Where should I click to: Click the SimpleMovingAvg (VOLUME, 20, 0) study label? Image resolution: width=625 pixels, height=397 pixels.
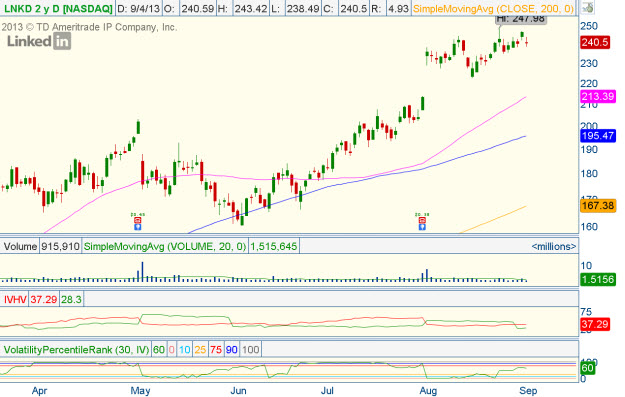(x=165, y=246)
